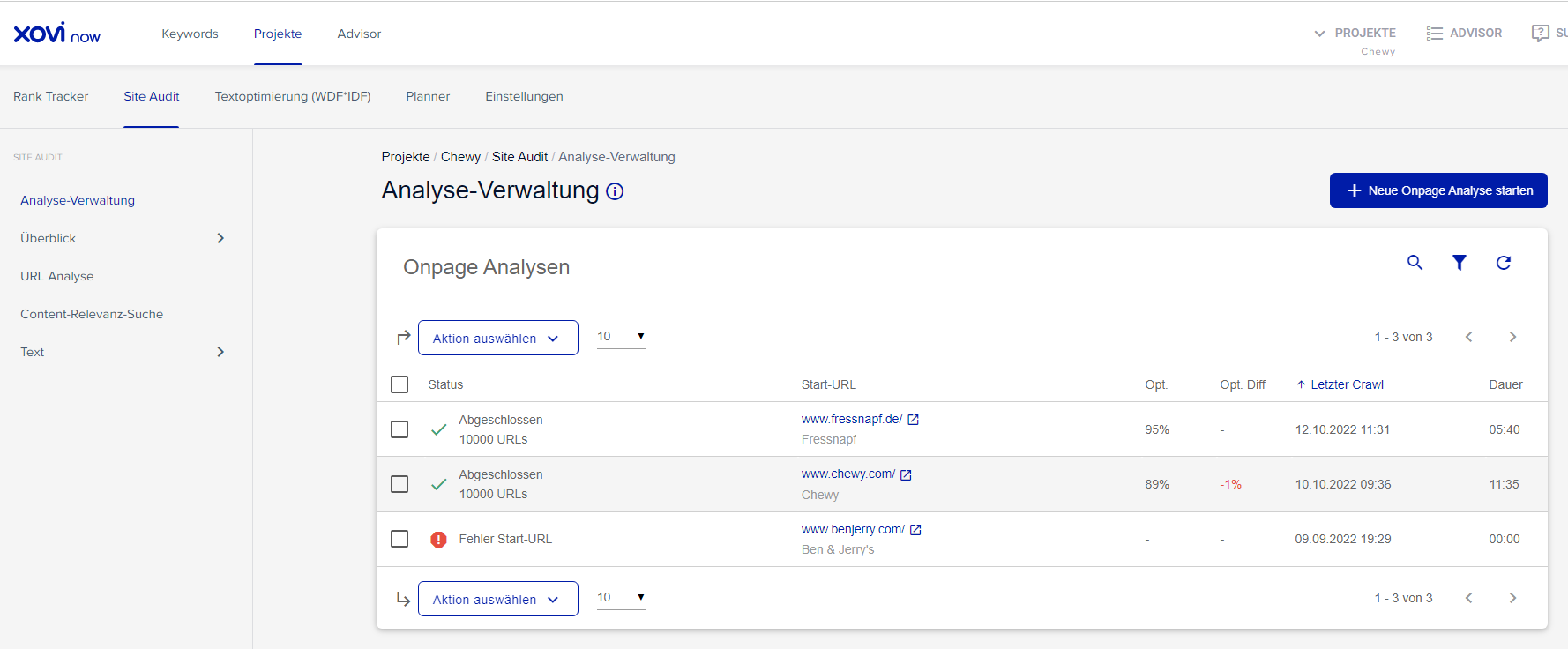Open the www.chewy.com/ link

(x=848, y=474)
